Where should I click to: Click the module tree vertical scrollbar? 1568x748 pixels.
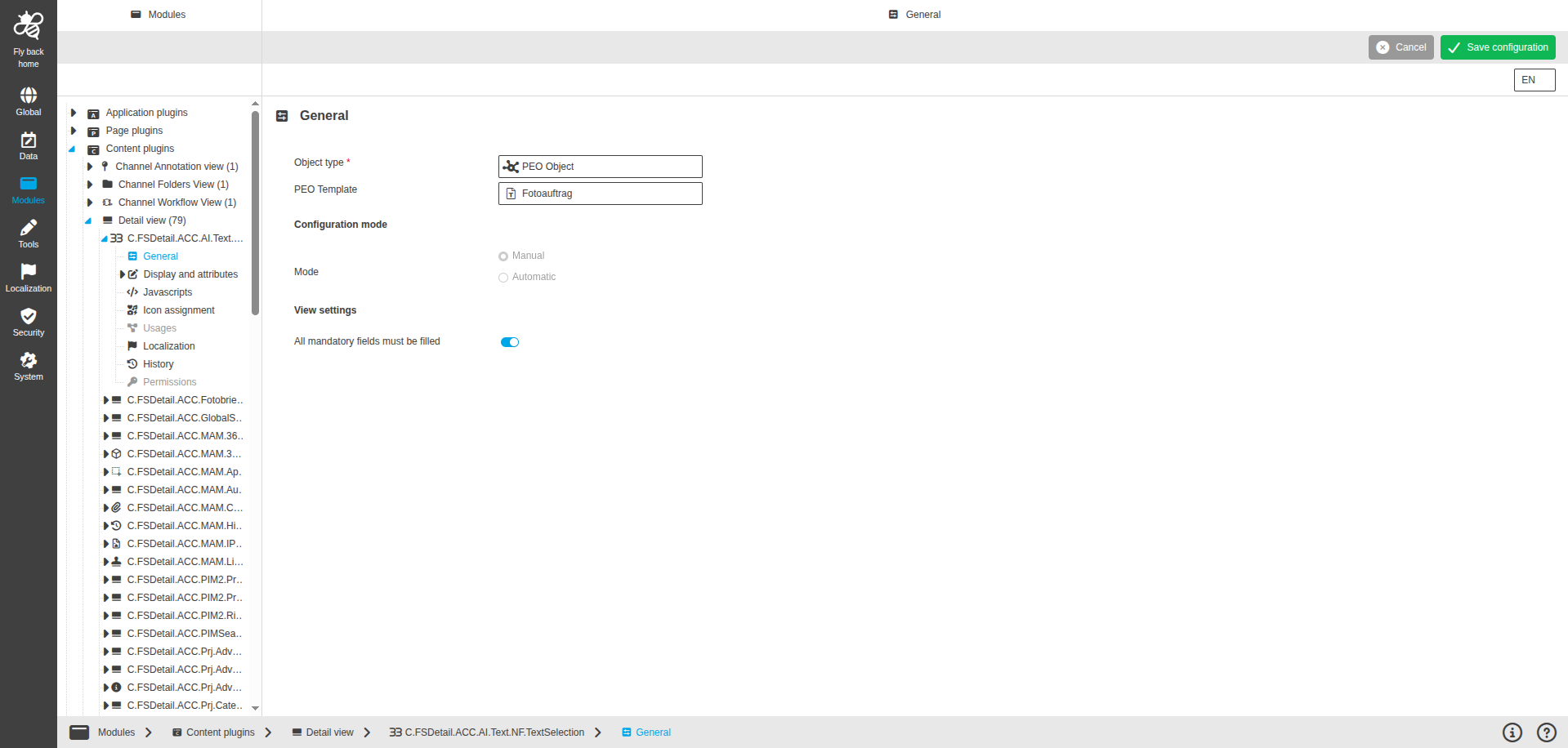pyautogui.click(x=255, y=212)
